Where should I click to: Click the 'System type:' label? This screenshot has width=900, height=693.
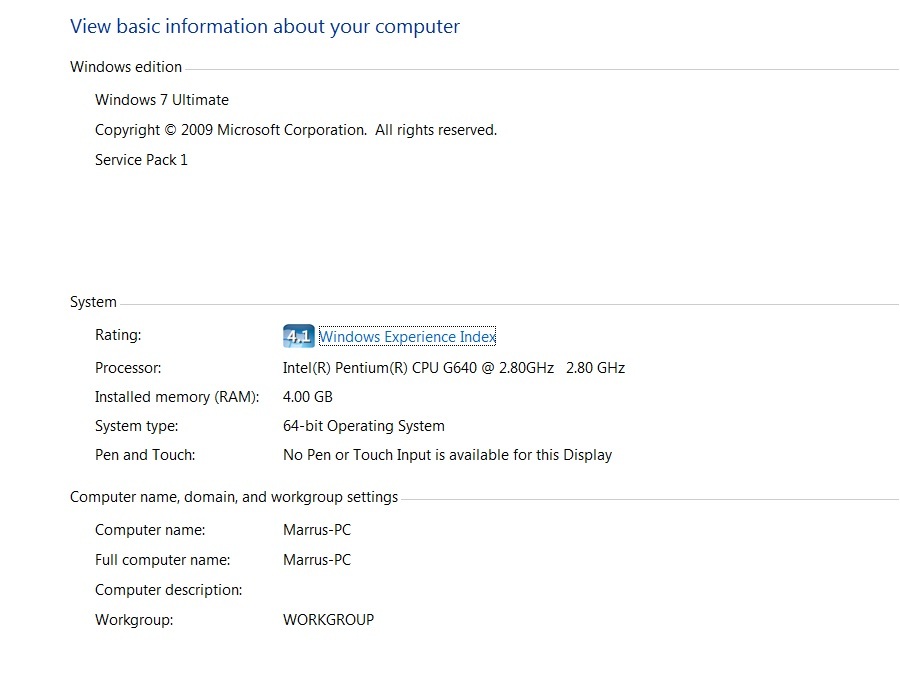point(136,426)
